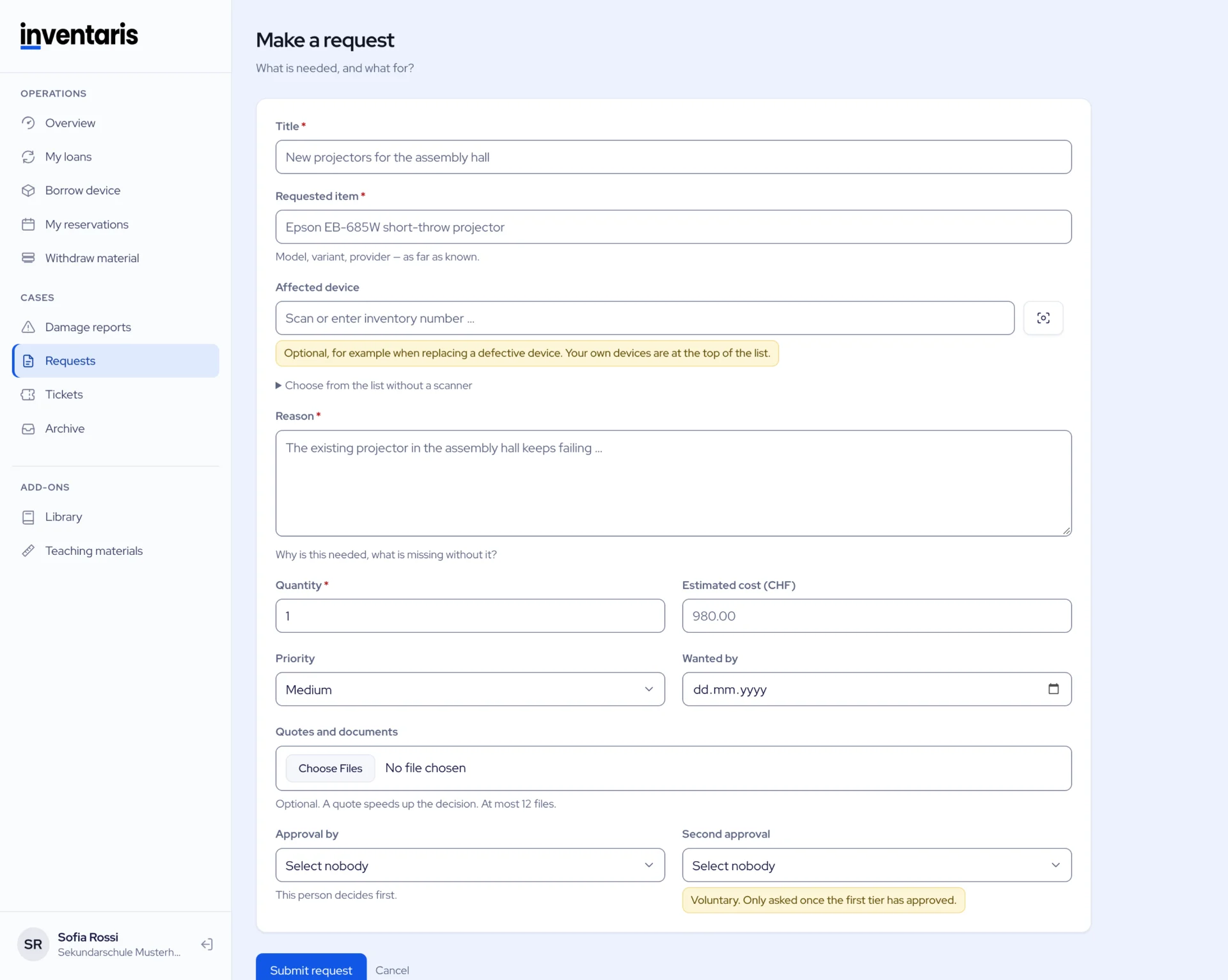Click the Choose Files button
The width and height of the screenshot is (1228, 980).
pos(330,768)
